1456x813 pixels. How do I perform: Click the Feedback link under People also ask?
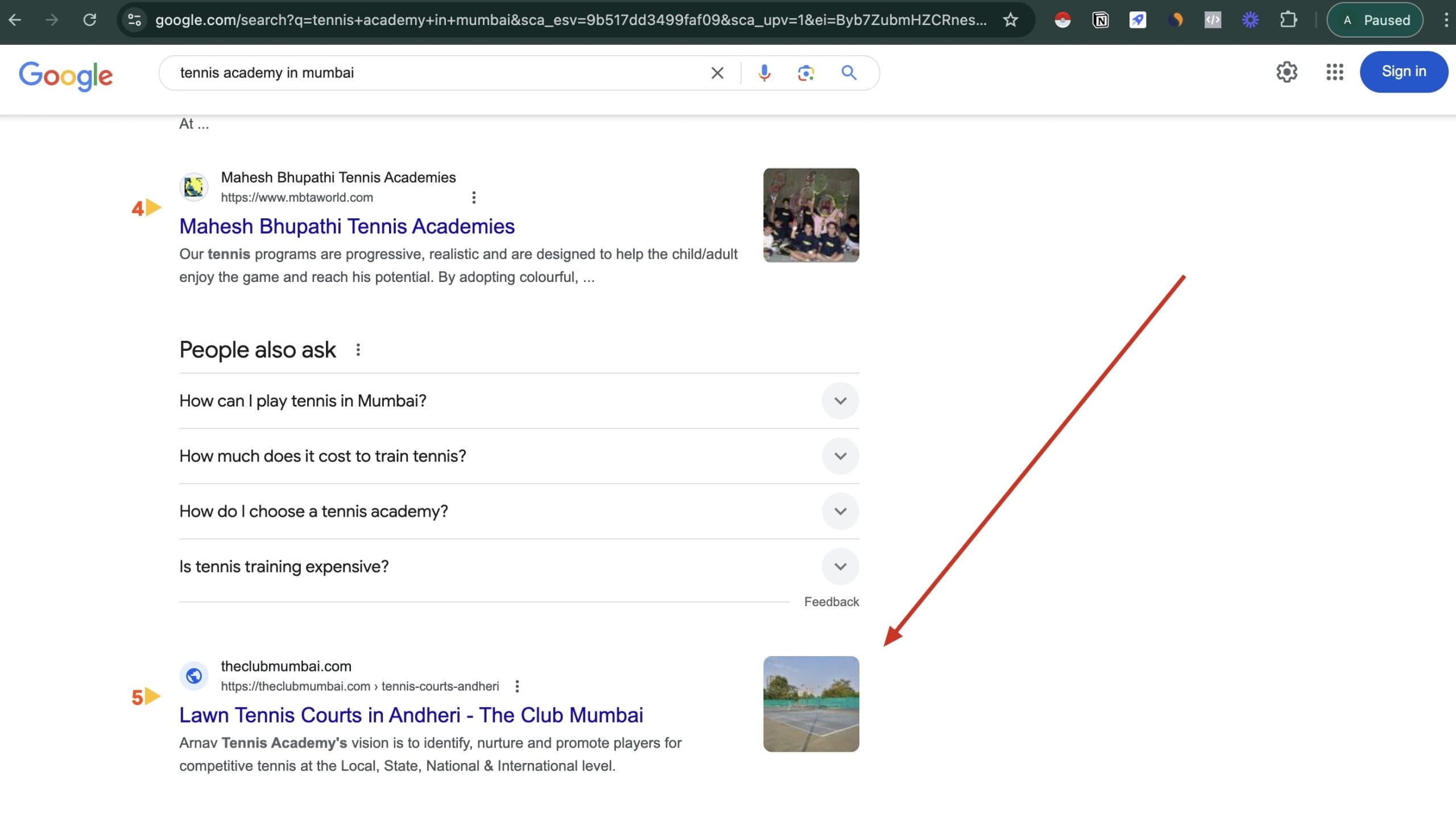click(x=832, y=602)
